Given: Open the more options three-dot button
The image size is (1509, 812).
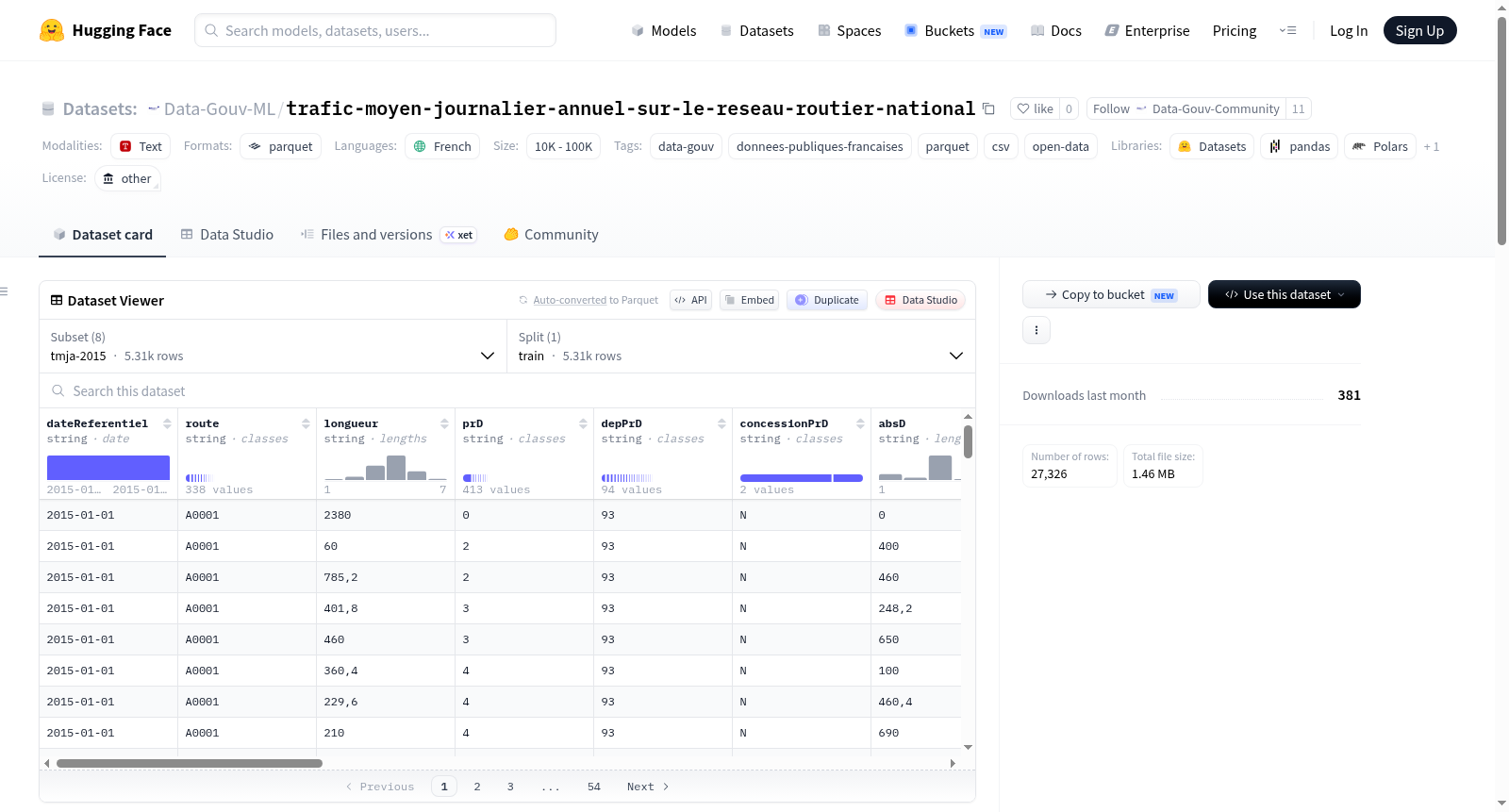Looking at the screenshot, I should 1036,330.
